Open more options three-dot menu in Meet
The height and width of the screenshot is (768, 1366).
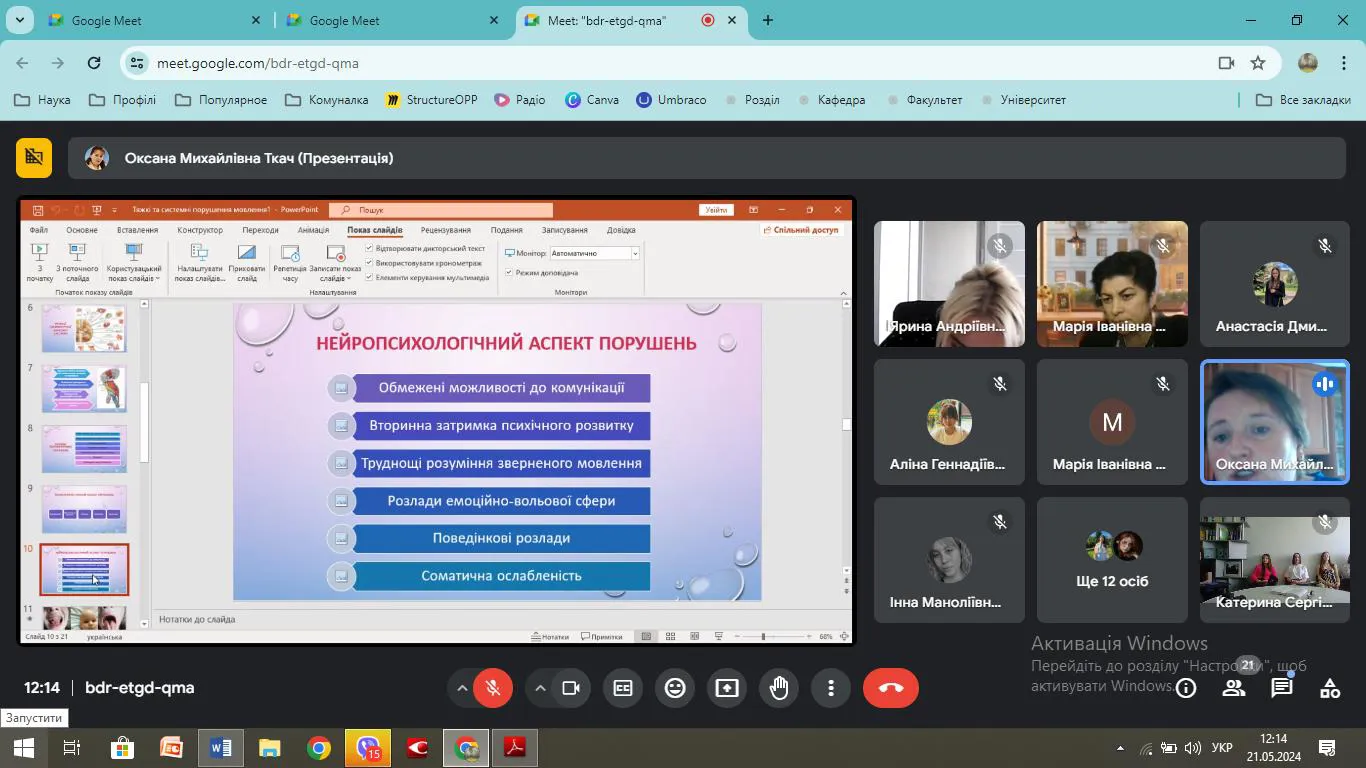click(831, 688)
